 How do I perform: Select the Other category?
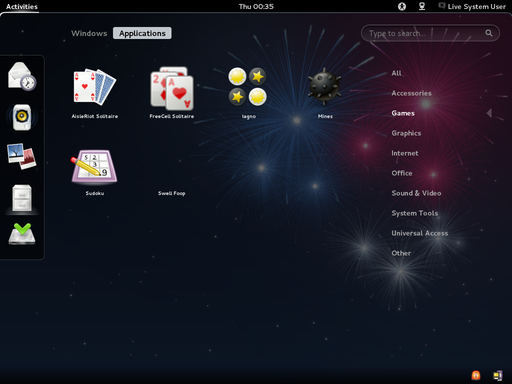401,253
